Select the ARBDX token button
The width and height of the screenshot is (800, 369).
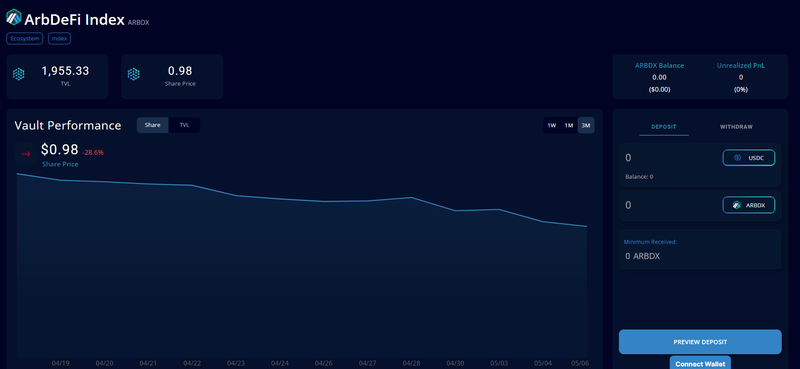[749, 205]
